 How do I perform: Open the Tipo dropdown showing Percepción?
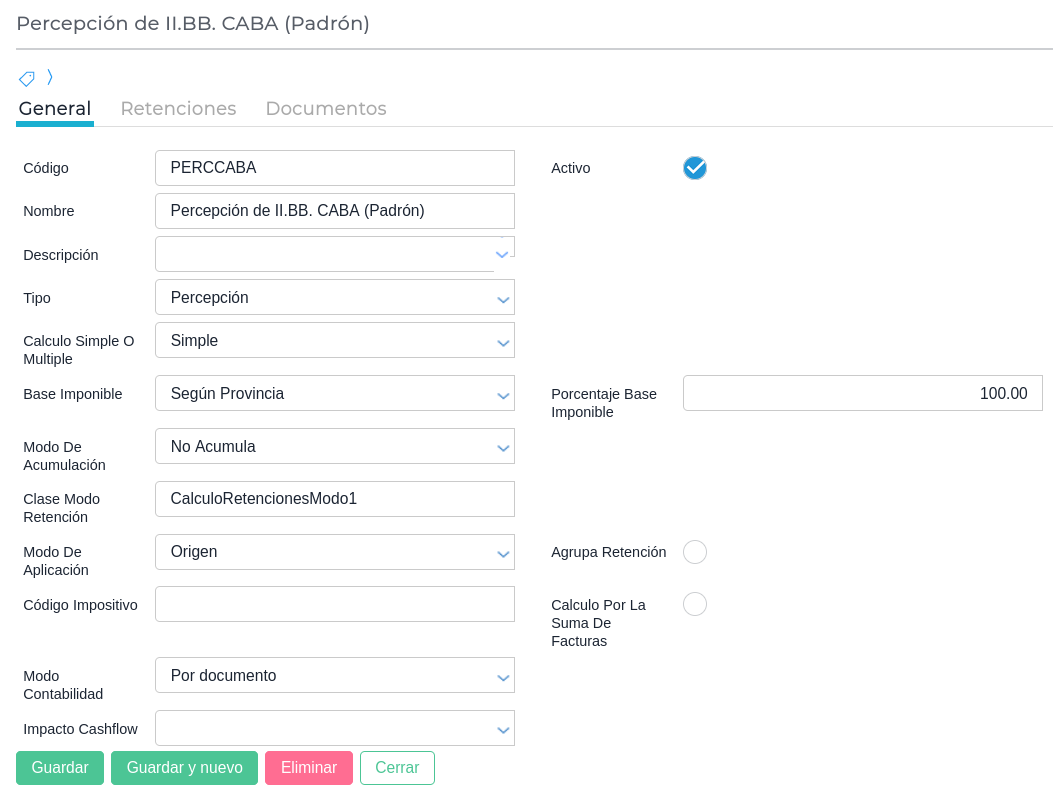tap(335, 298)
